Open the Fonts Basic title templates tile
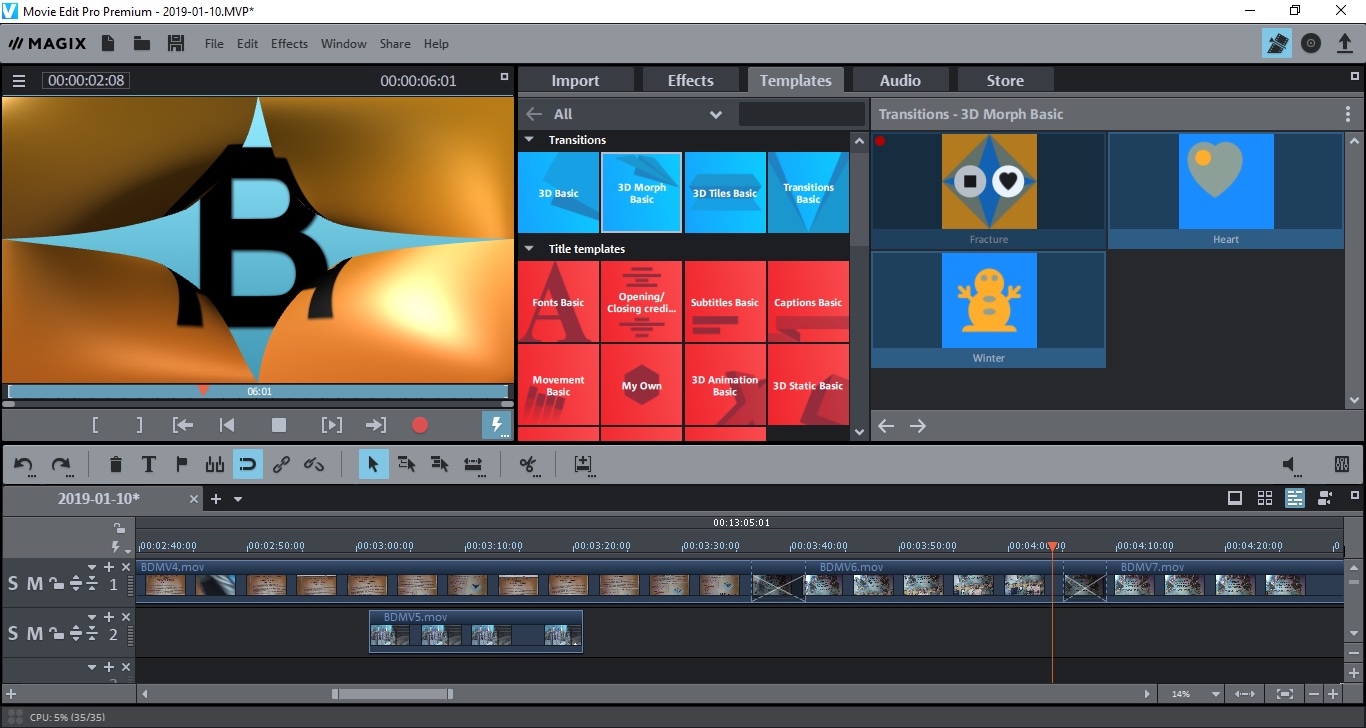The width and height of the screenshot is (1366, 728). (x=559, y=302)
